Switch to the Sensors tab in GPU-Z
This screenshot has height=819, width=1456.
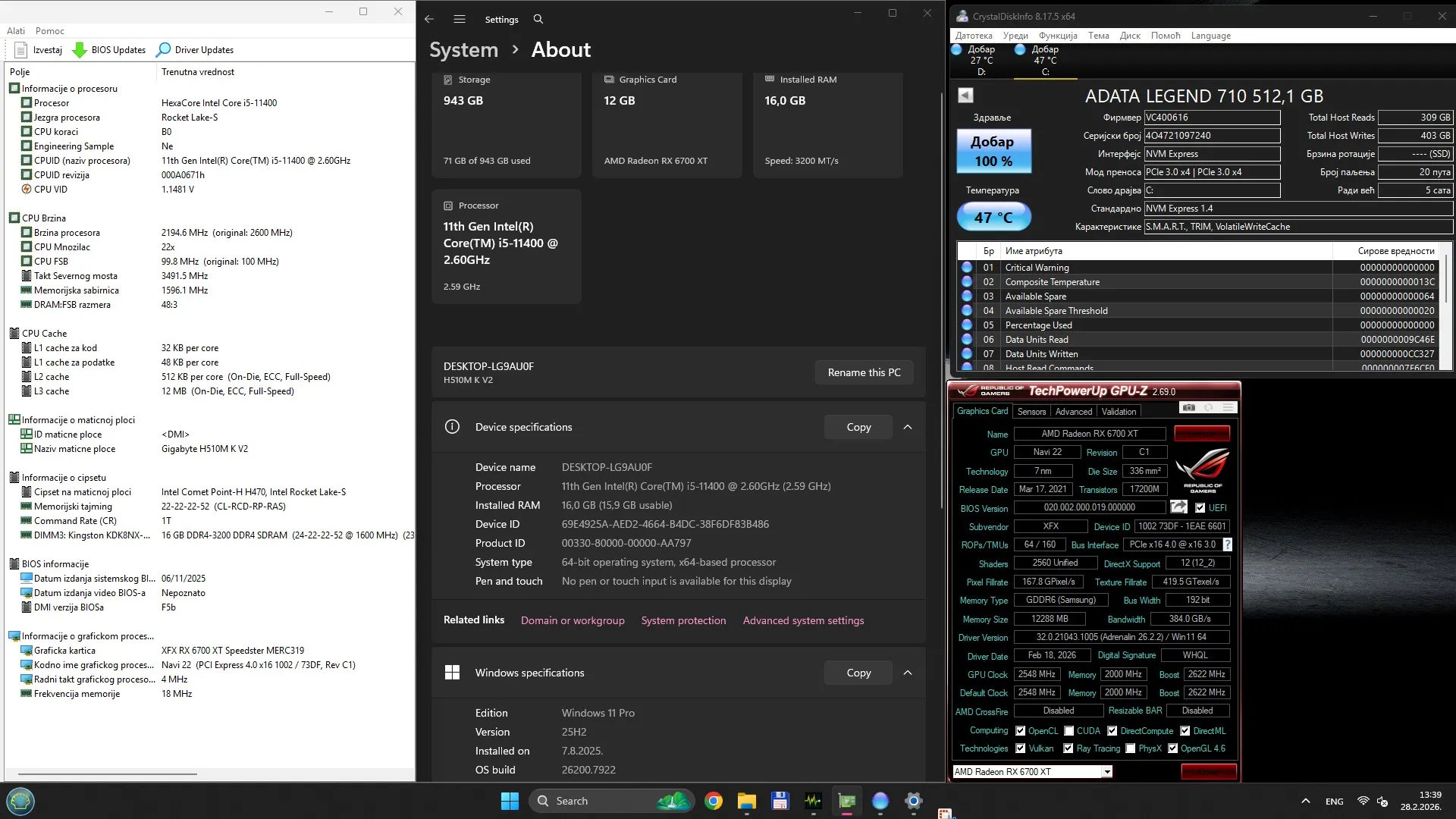(1031, 412)
